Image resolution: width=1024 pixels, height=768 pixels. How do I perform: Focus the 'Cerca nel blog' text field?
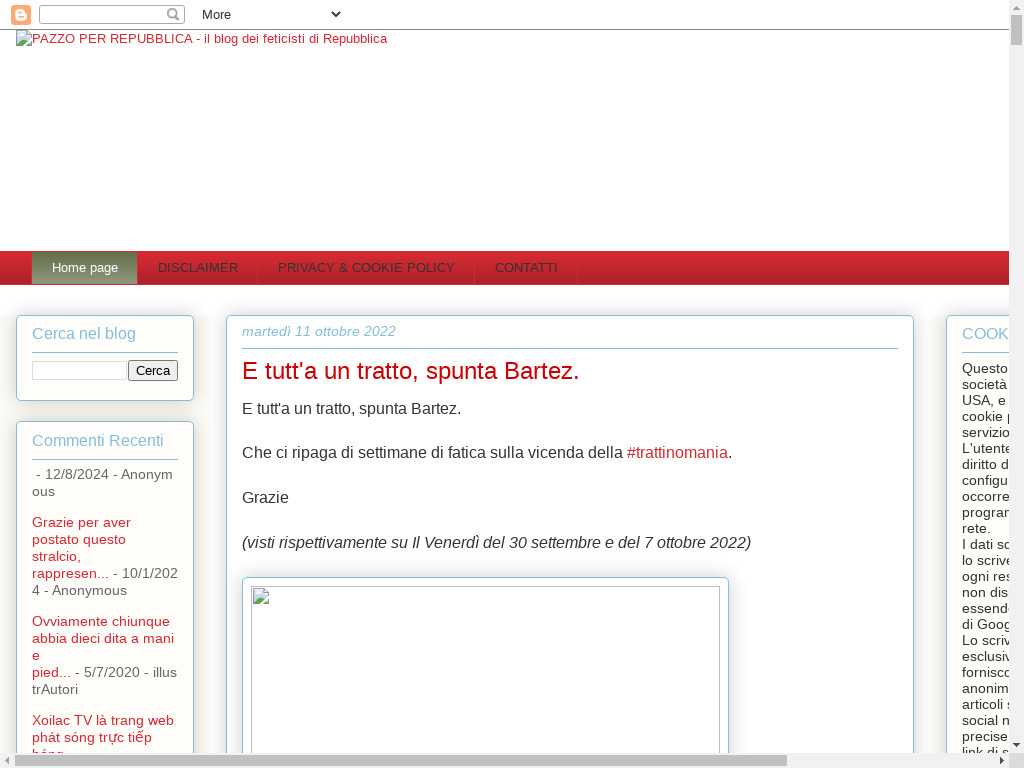[79, 371]
